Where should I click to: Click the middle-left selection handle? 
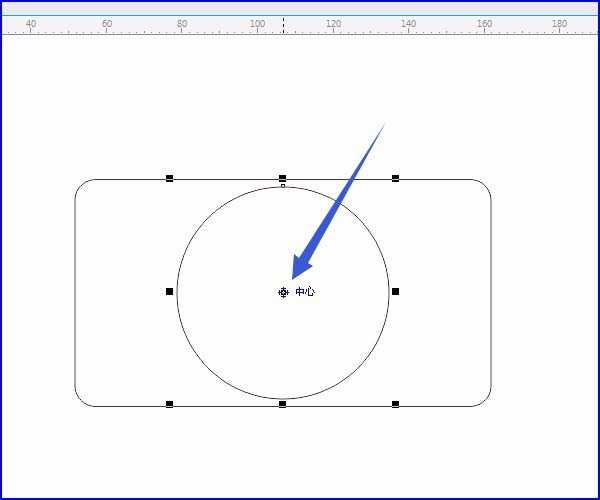pos(170,292)
